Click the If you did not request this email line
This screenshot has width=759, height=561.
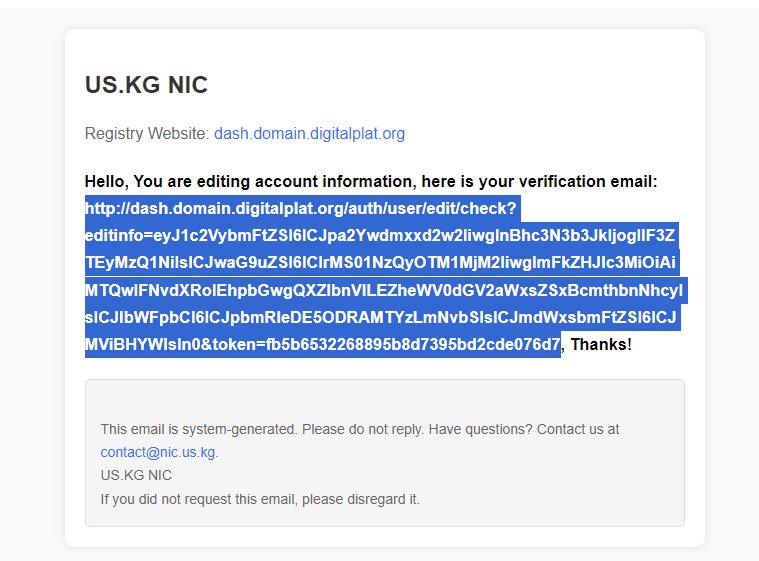pyautogui.click(x=260, y=499)
